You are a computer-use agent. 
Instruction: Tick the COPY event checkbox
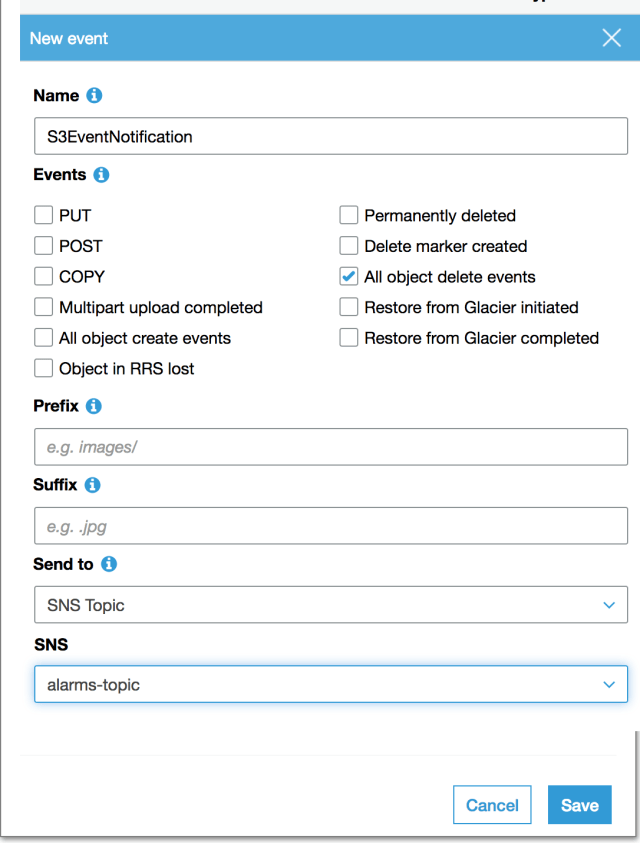43,277
